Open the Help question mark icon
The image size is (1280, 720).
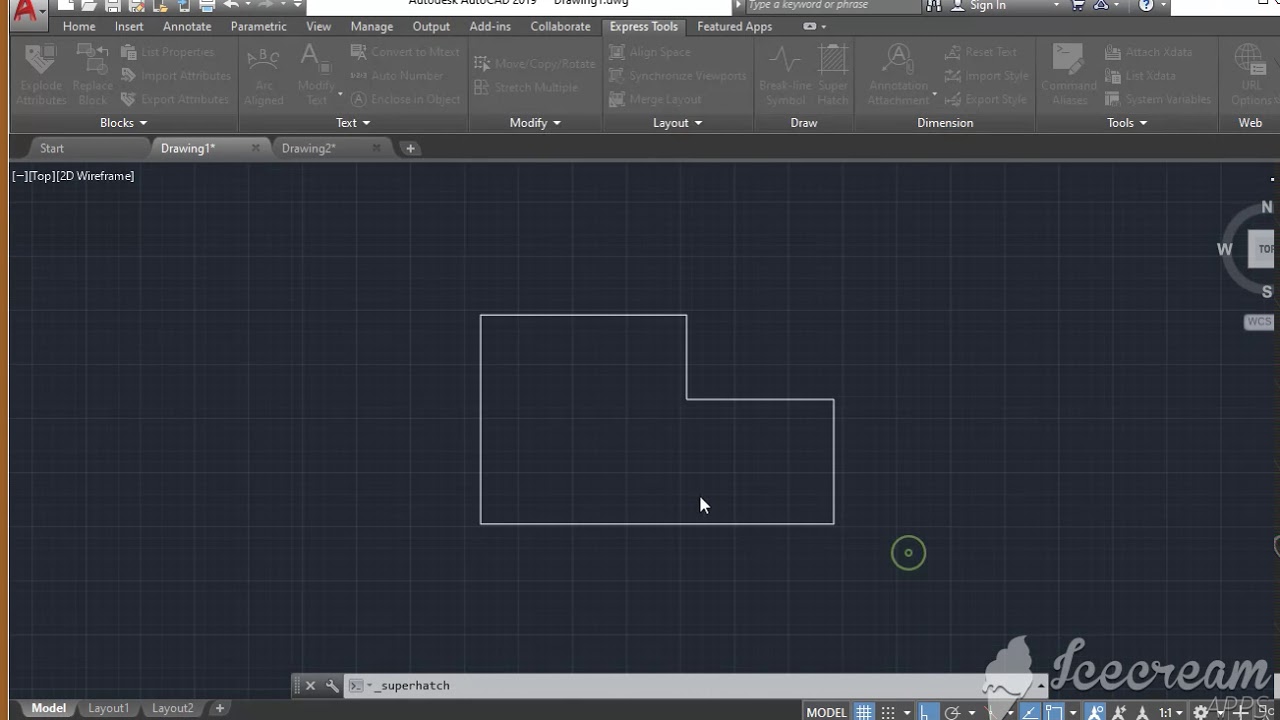tap(1146, 5)
